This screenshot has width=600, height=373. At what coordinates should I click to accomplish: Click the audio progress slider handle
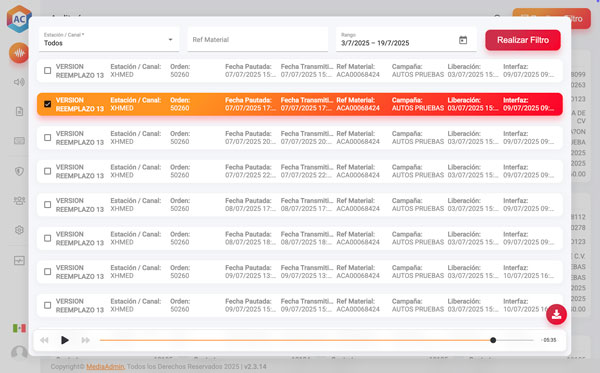493,340
